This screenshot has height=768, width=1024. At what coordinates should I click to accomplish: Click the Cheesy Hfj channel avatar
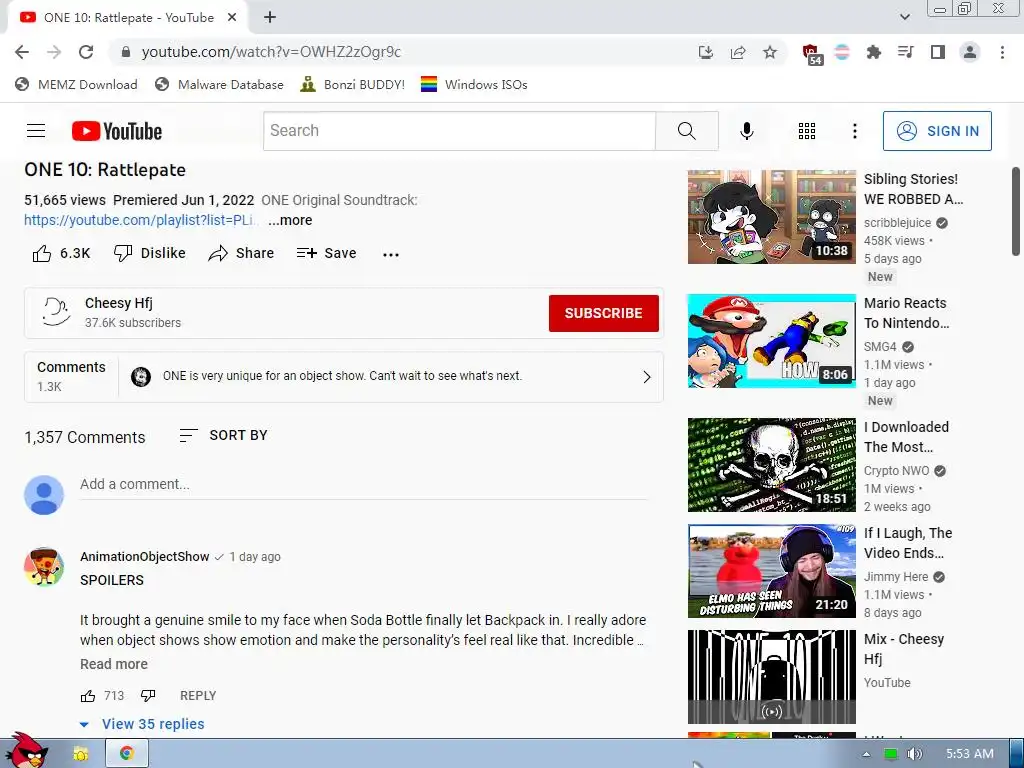56,312
